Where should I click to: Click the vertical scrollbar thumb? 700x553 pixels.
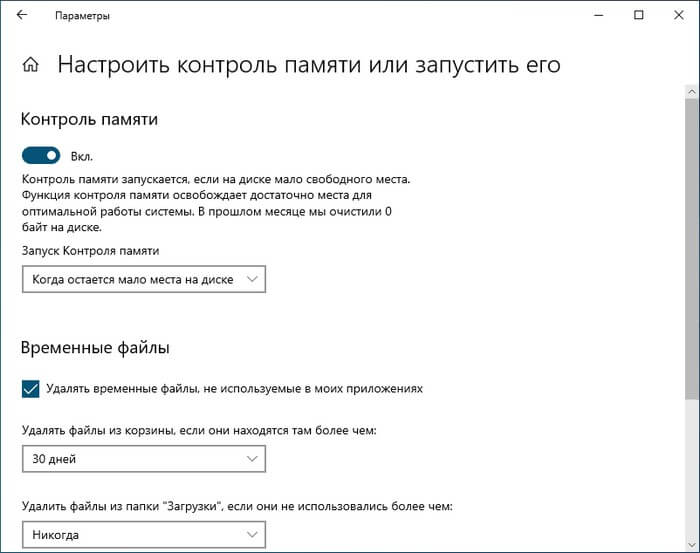(691, 250)
